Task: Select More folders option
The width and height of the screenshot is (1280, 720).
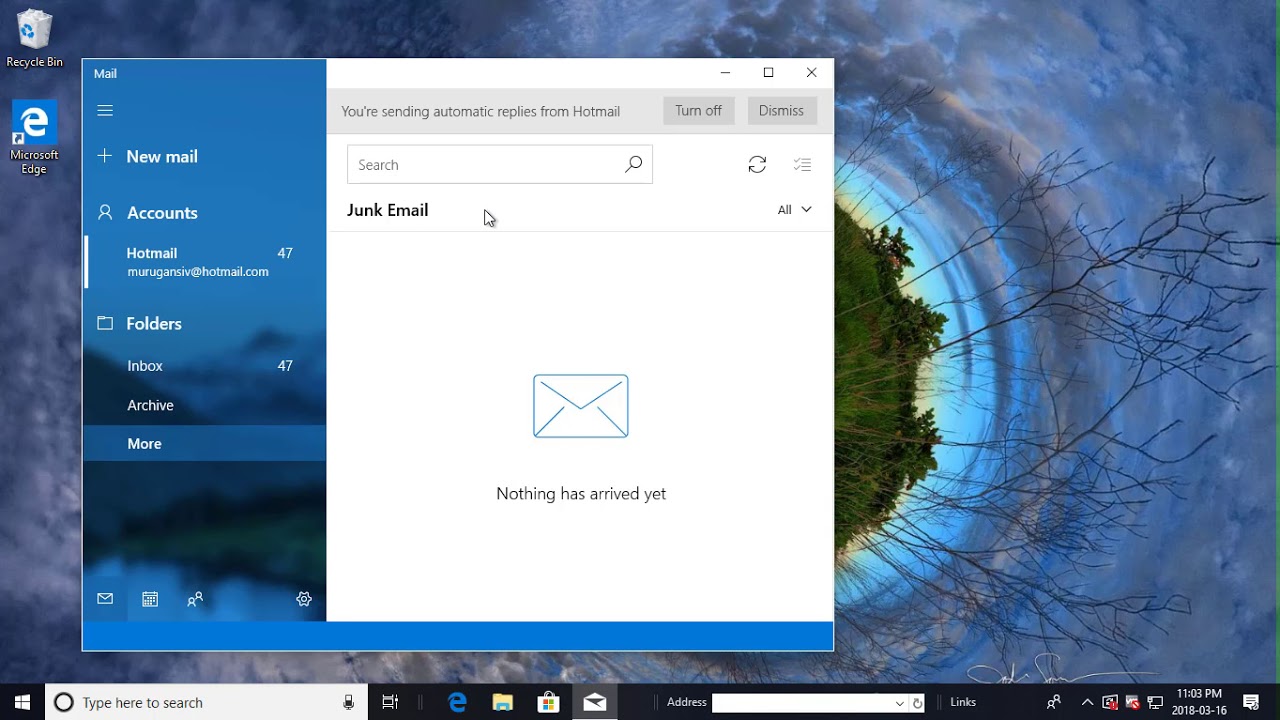Action: pyautogui.click(x=205, y=444)
